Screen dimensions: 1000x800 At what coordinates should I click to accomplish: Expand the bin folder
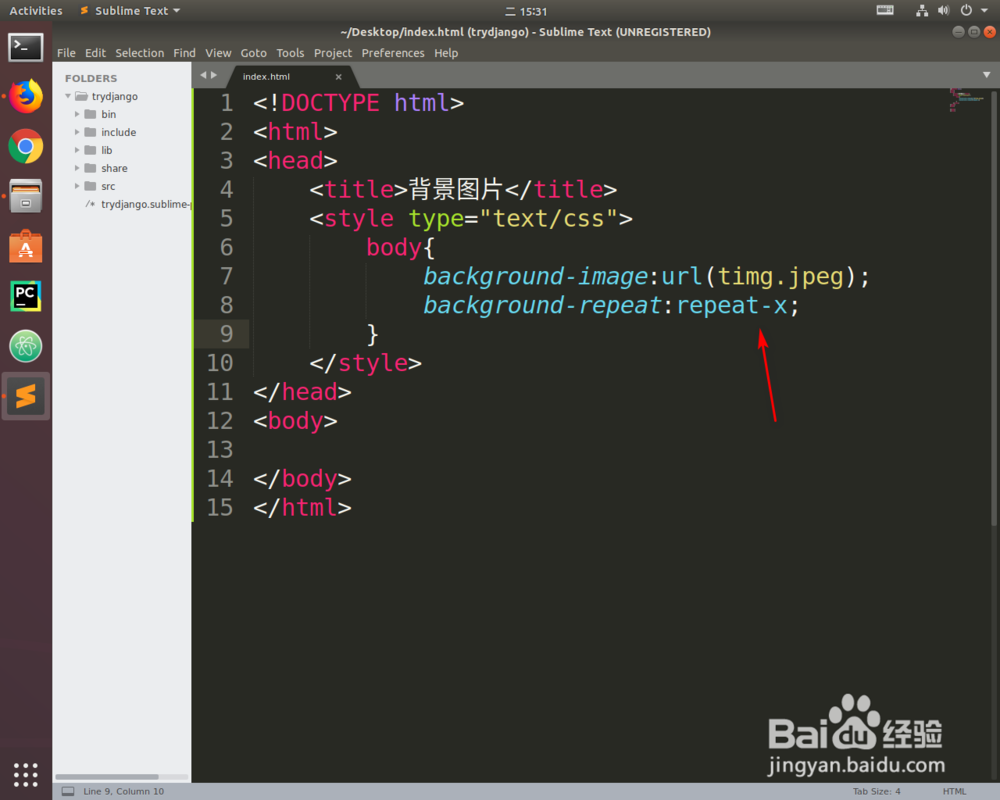77,114
